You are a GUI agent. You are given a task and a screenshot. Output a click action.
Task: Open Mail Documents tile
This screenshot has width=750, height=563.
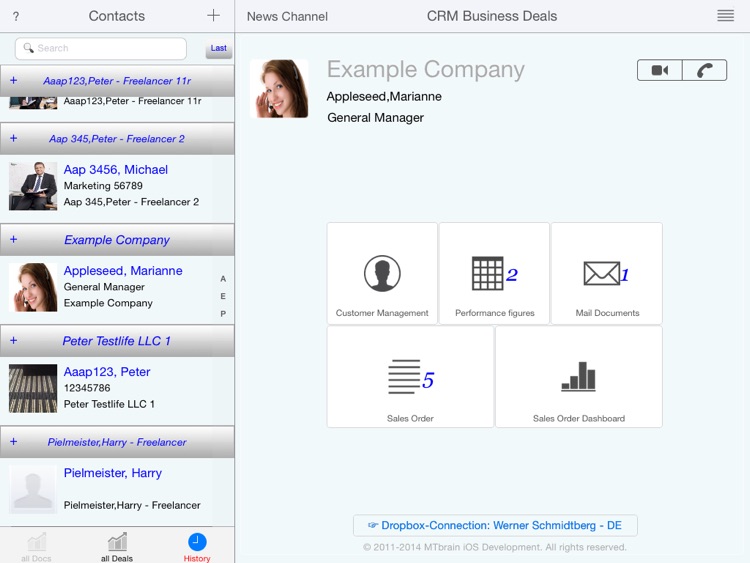[x=607, y=273]
